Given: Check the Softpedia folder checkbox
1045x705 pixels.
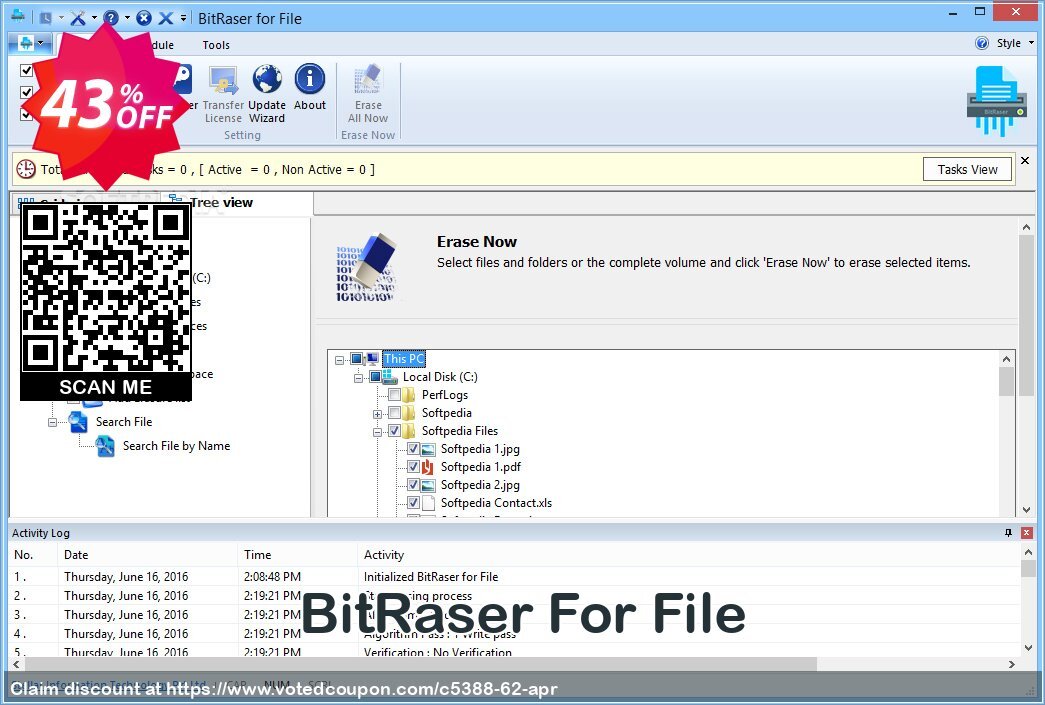Looking at the screenshot, I should tap(395, 413).
